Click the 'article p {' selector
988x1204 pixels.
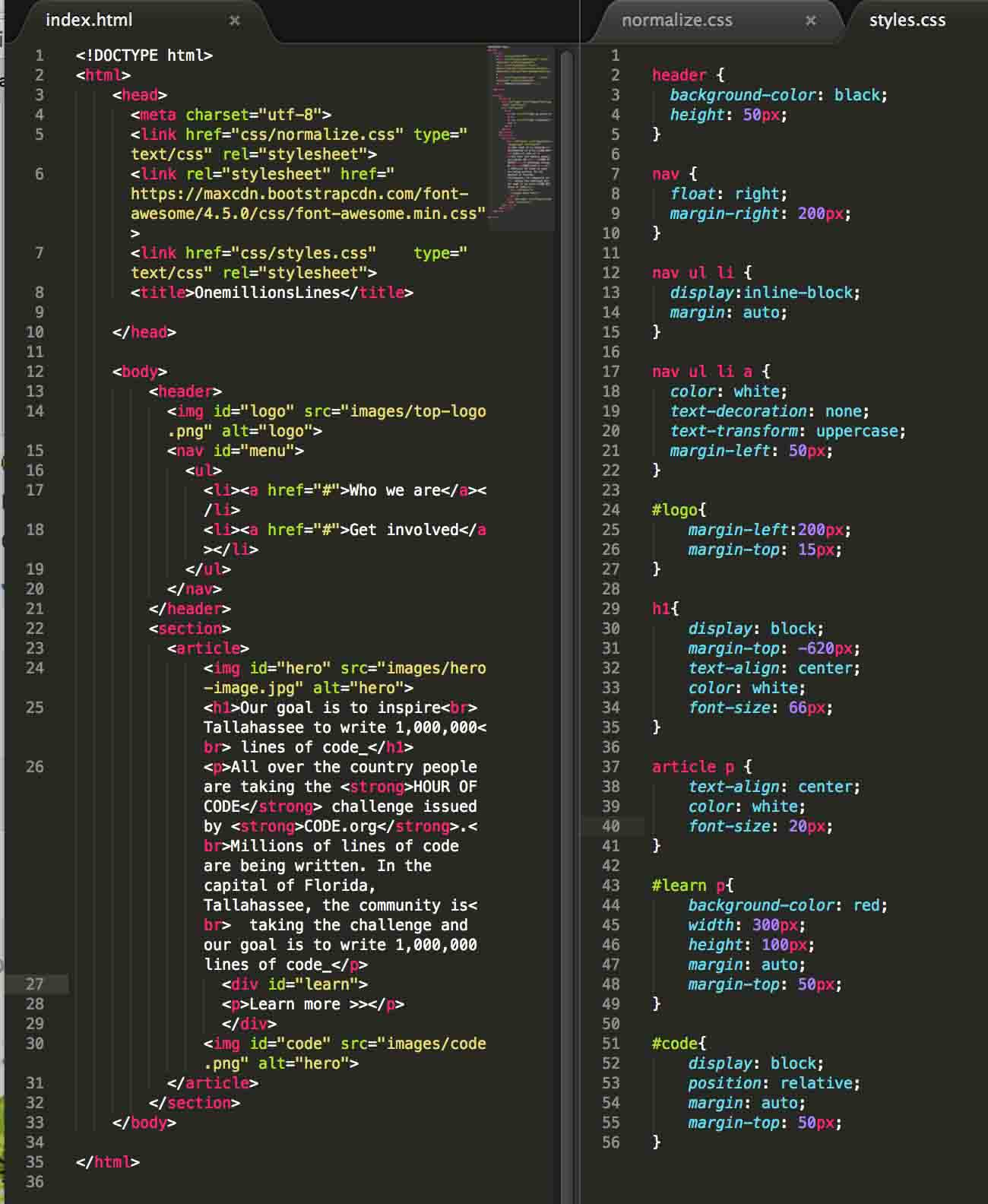pos(702,767)
